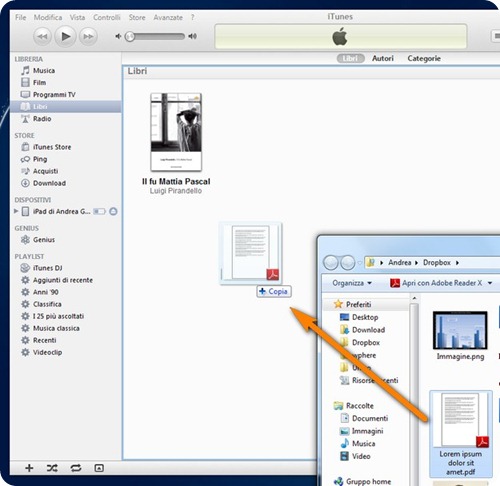Open Documenti under Raccolte
This screenshot has height=486, width=500.
(364, 418)
